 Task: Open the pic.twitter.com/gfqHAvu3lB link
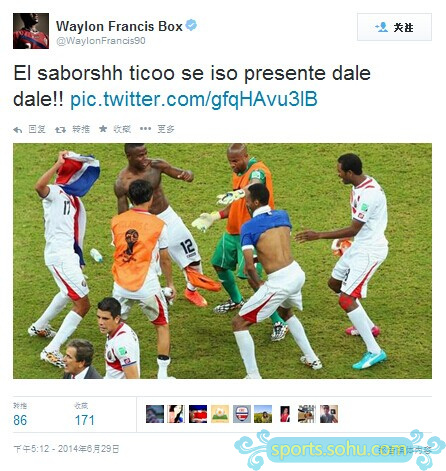tap(194, 99)
